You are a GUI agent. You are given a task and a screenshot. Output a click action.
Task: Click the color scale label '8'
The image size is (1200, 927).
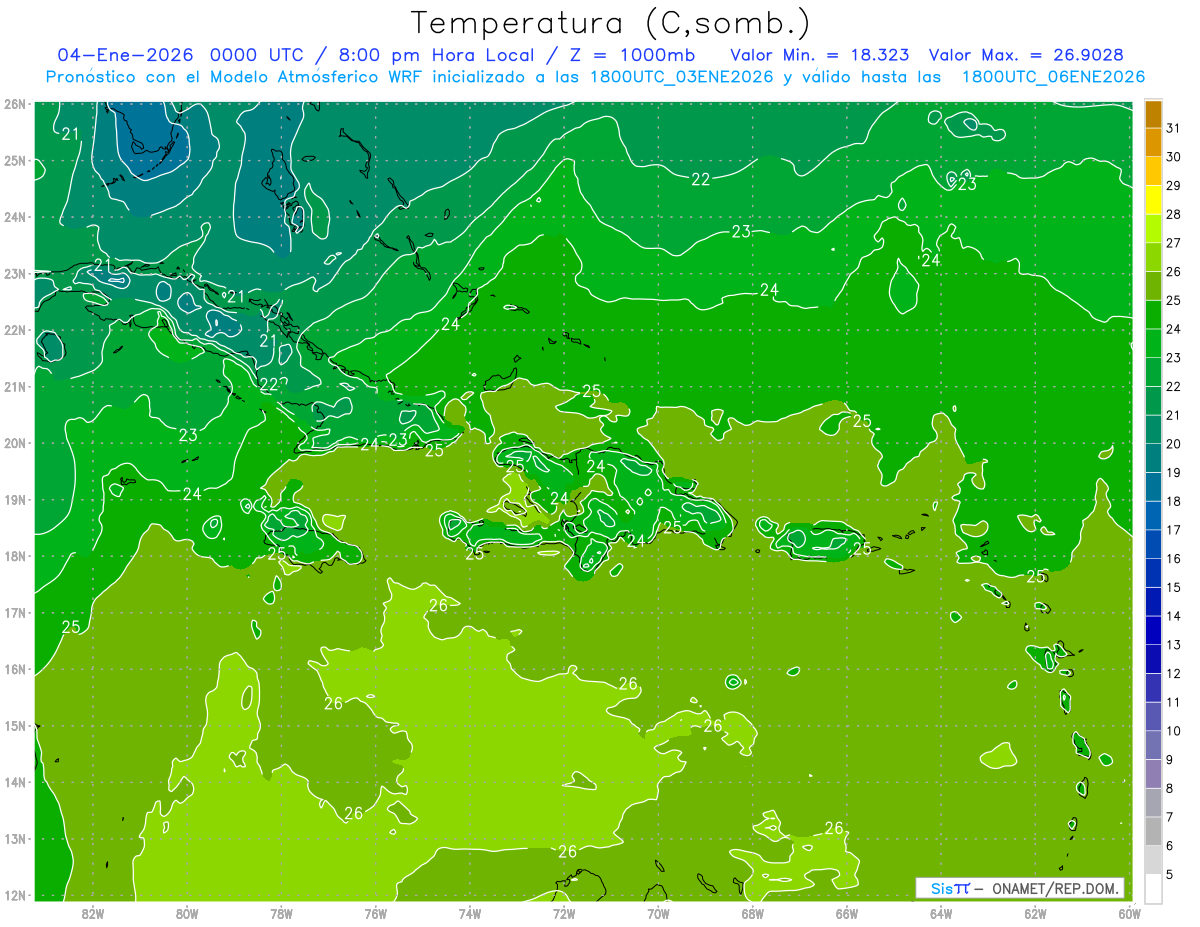point(1170,788)
